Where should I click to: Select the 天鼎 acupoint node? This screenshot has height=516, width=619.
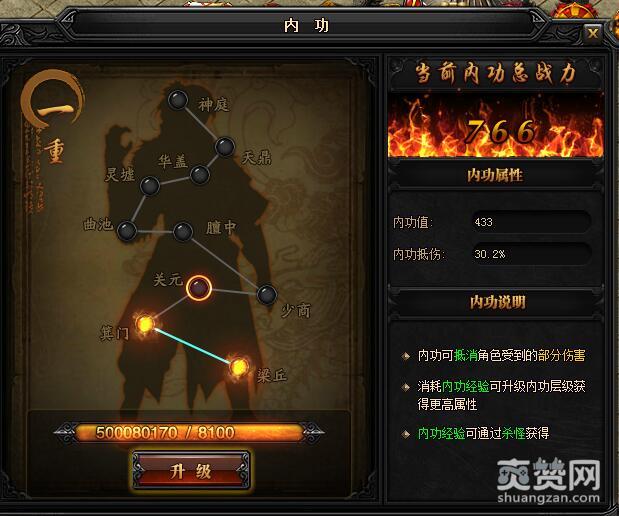(x=225, y=147)
